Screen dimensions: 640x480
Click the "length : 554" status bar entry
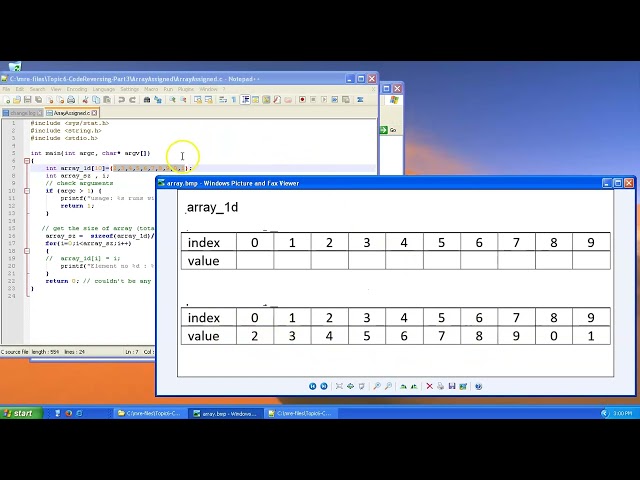[x=45, y=352]
